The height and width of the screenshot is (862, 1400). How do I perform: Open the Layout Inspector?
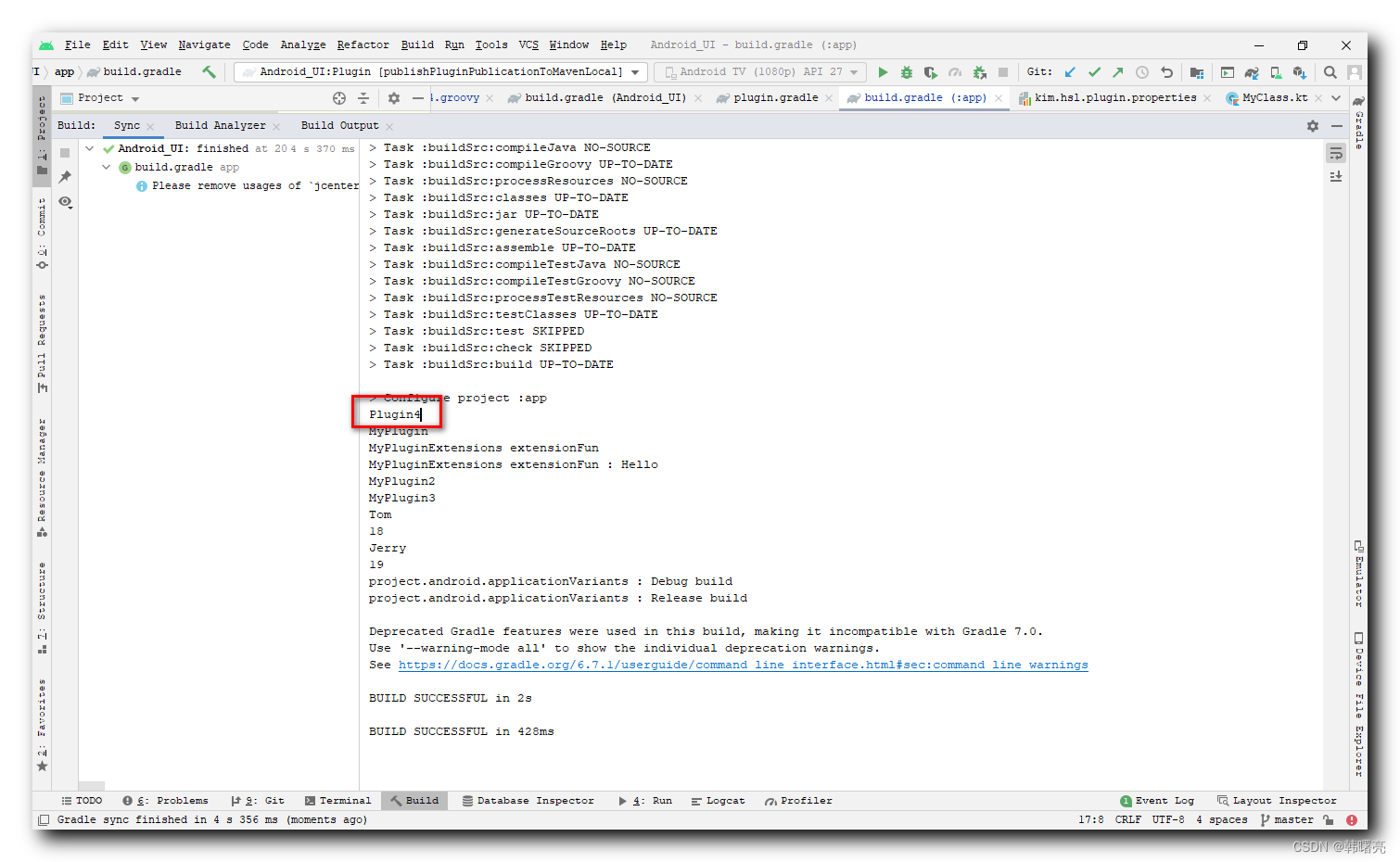click(1277, 801)
